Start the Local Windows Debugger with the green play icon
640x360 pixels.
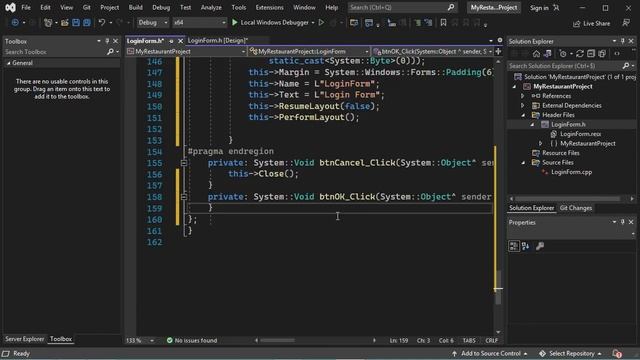click(235, 22)
